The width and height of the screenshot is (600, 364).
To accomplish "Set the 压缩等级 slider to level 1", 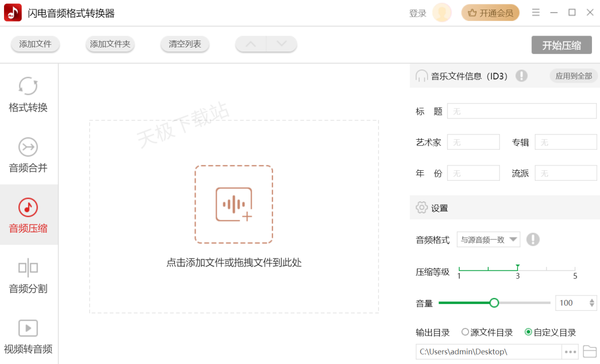I will point(459,269).
